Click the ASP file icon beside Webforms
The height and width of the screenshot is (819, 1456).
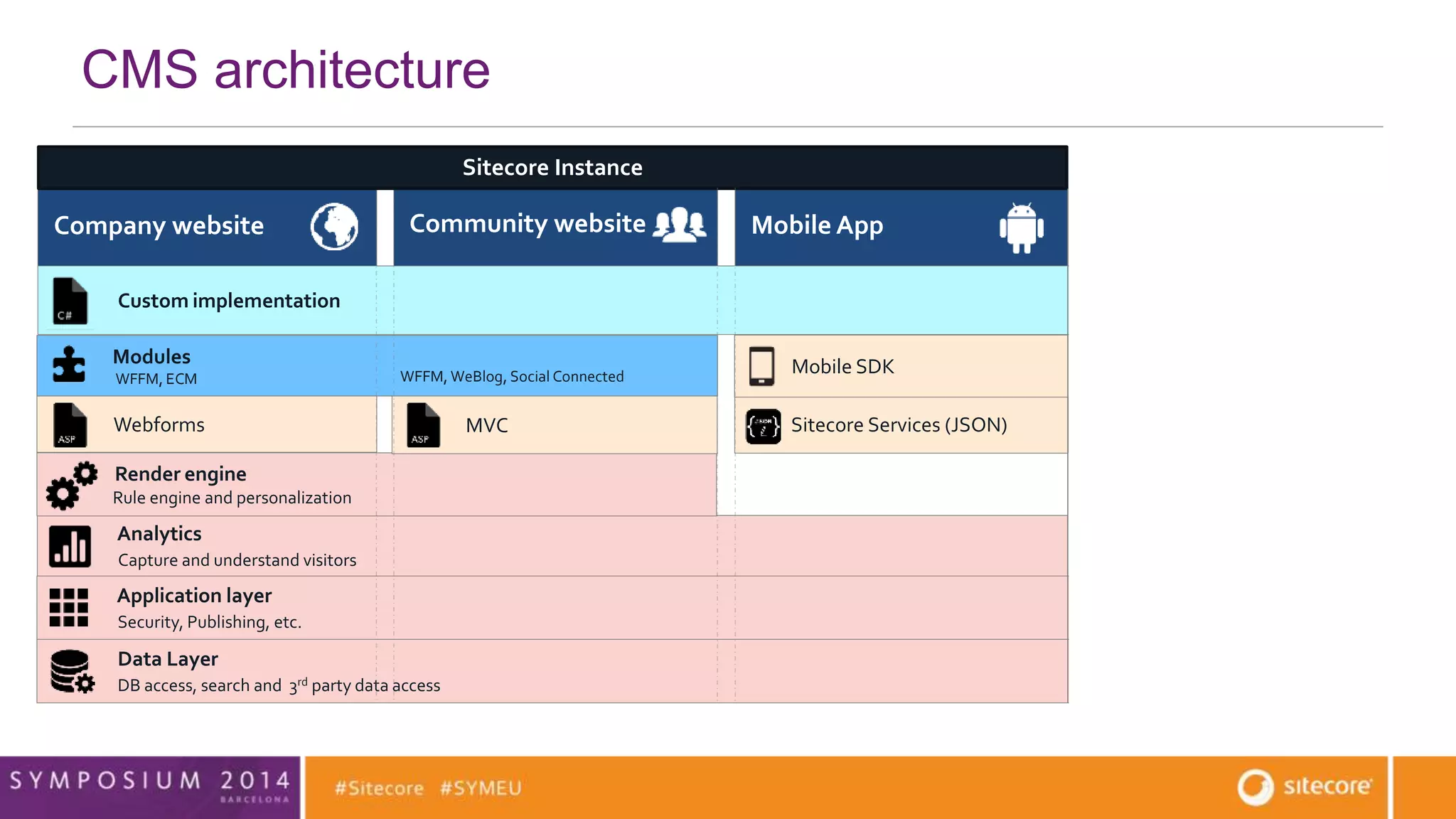point(70,425)
